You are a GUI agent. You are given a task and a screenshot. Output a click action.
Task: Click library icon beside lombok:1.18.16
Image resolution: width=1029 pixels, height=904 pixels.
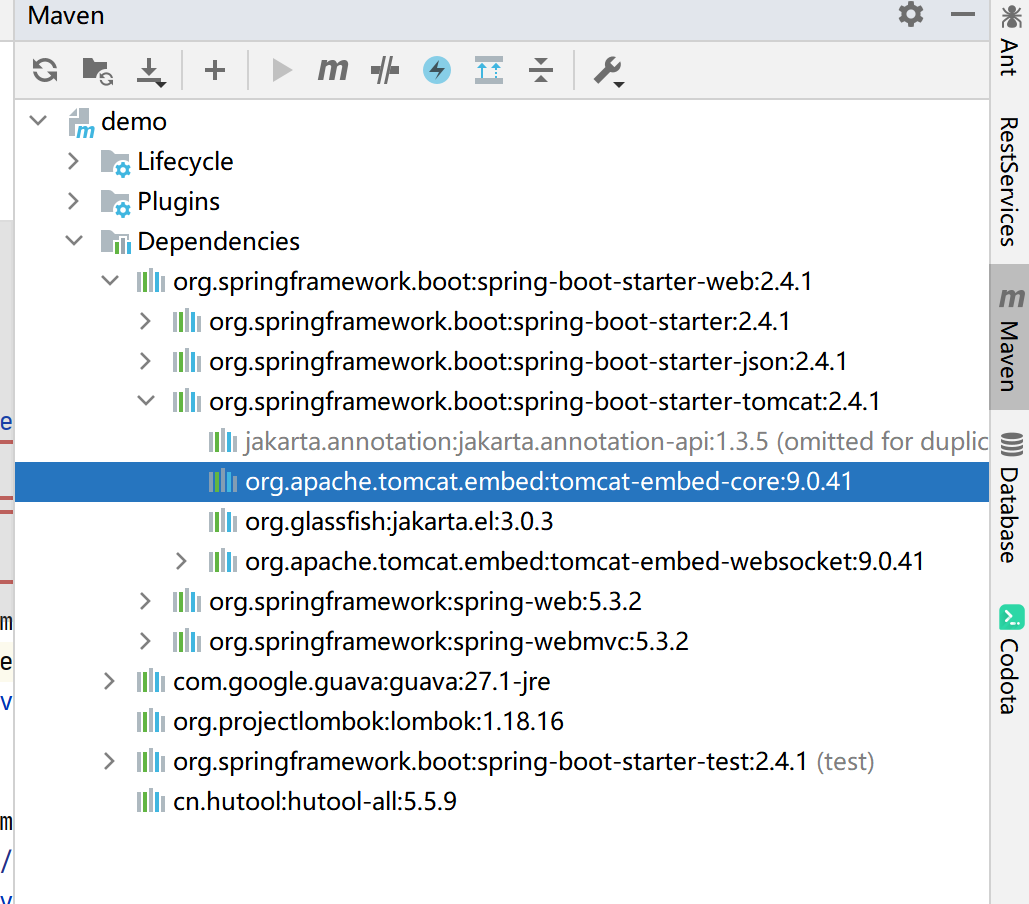tap(150, 721)
